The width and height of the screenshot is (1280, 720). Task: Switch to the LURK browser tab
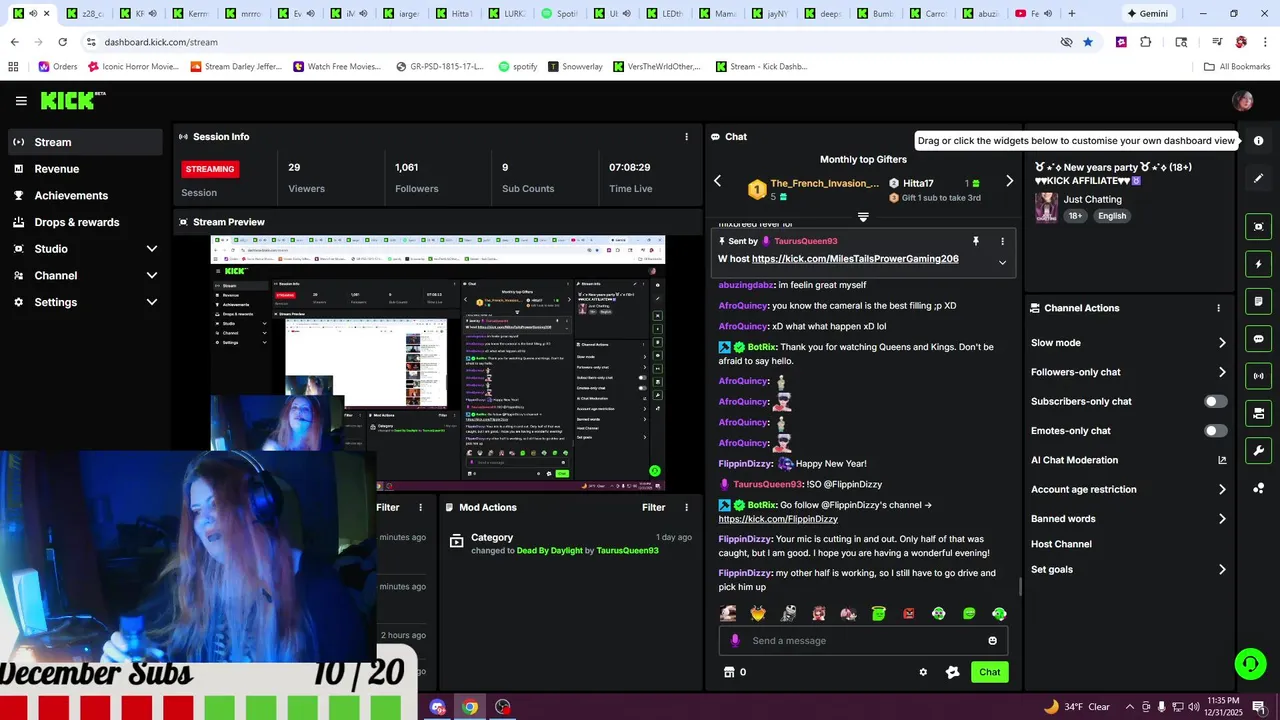[507, 14]
